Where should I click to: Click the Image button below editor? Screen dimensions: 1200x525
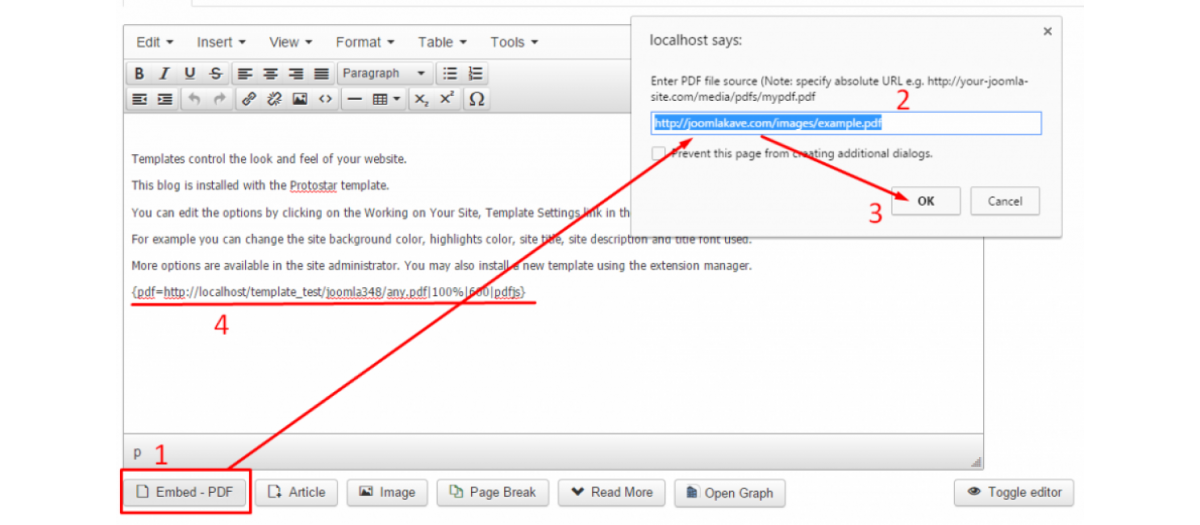(387, 492)
